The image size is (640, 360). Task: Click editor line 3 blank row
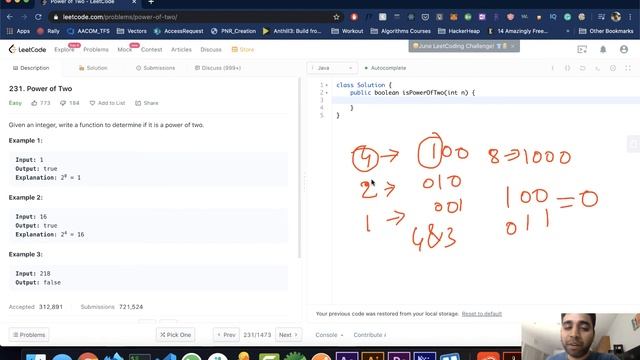(486, 100)
